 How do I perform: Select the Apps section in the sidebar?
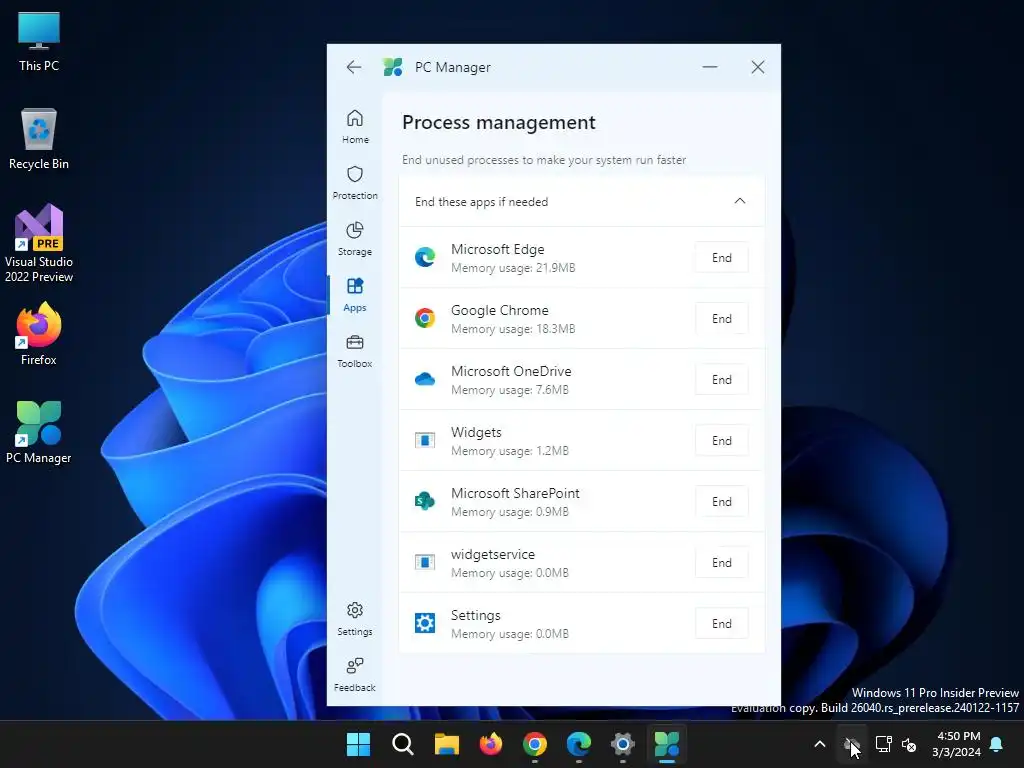click(x=355, y=295)
